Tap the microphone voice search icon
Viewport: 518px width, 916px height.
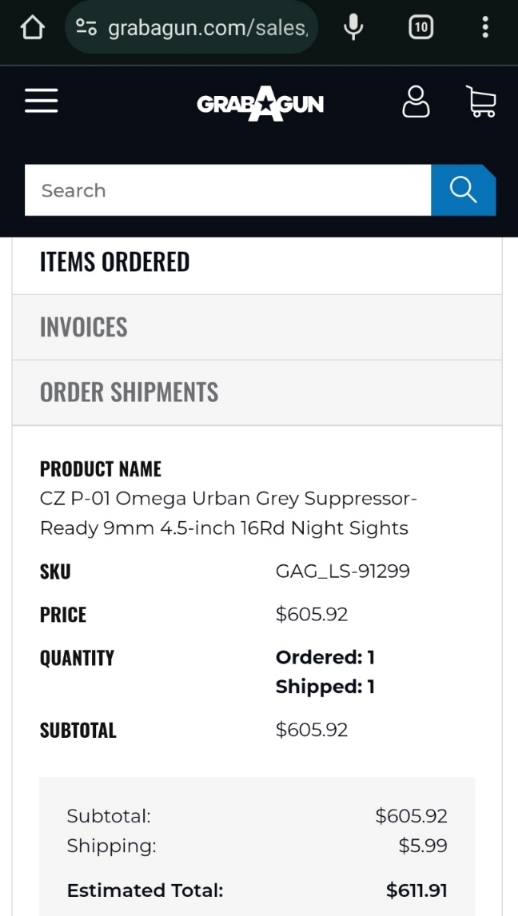353,27
